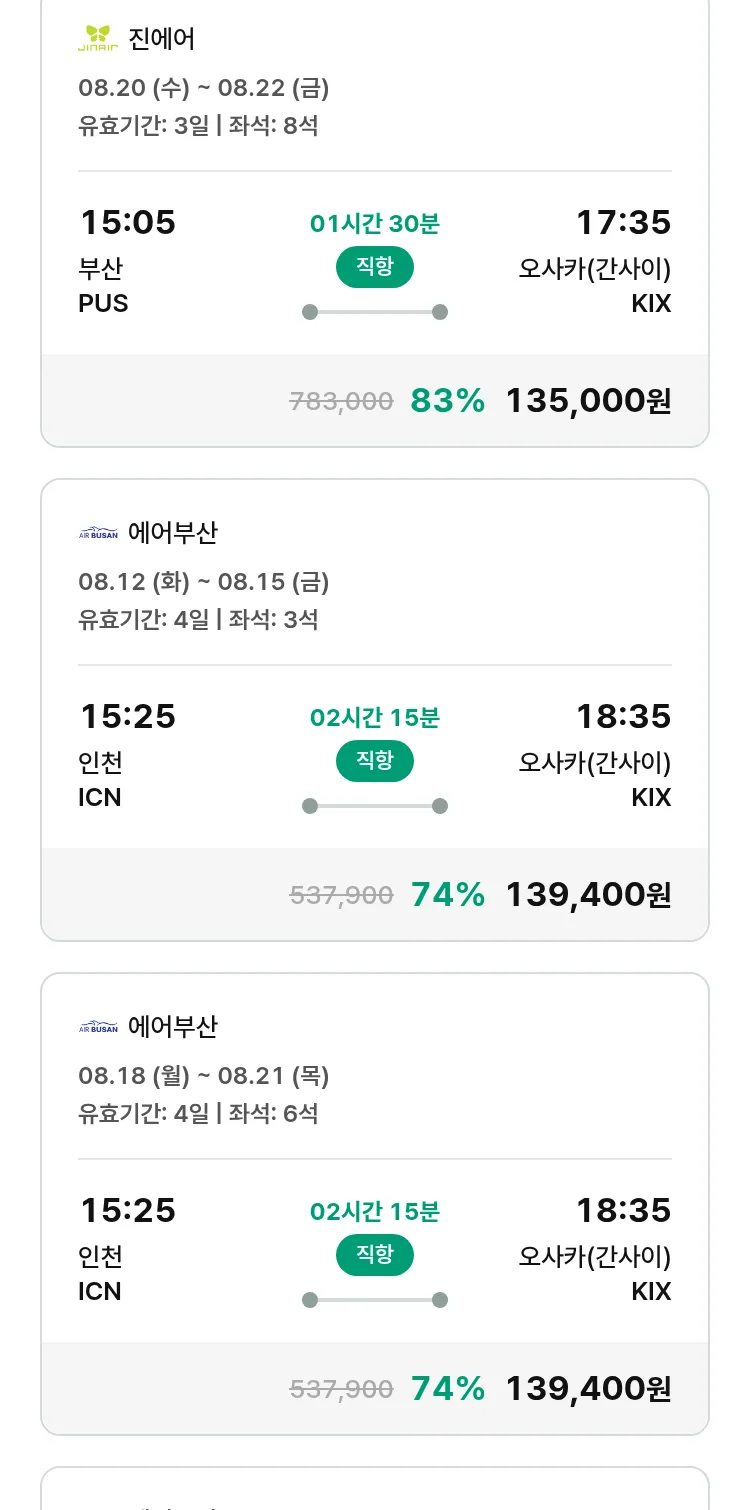Click the Jin Air butterfly logo

pos(98,39)
